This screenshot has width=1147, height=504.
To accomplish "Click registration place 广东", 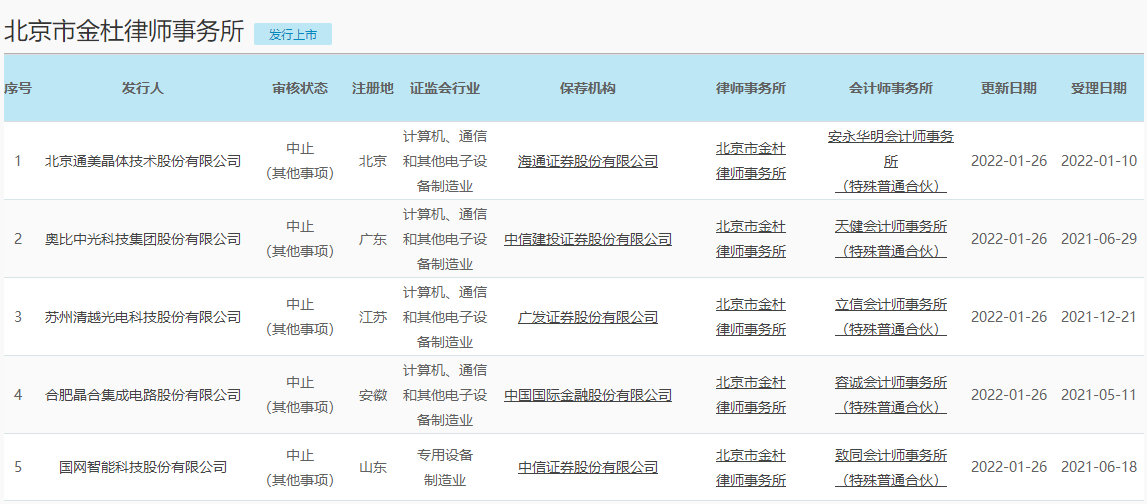I will coord(372,239).
